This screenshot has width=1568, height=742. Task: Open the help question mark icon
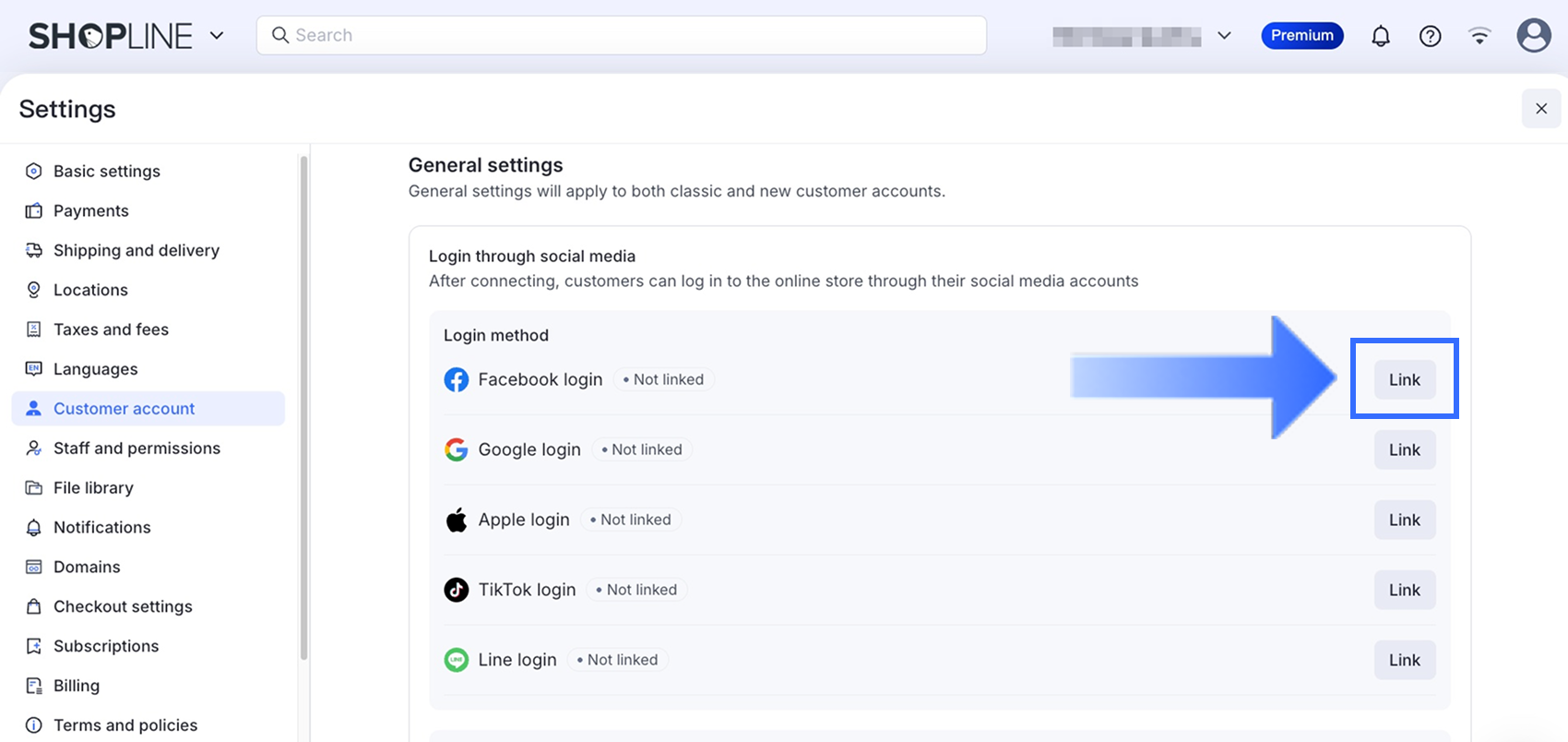(x=1430, y=36)
